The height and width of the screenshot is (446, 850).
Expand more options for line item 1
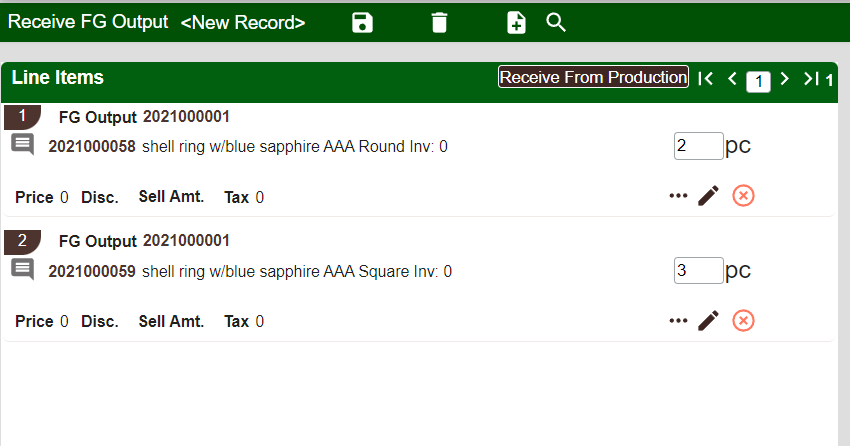pos(678,196)
